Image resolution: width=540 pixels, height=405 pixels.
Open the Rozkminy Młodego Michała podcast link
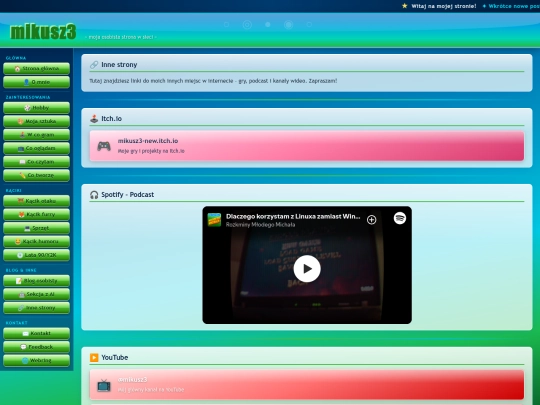coord(260,225)
